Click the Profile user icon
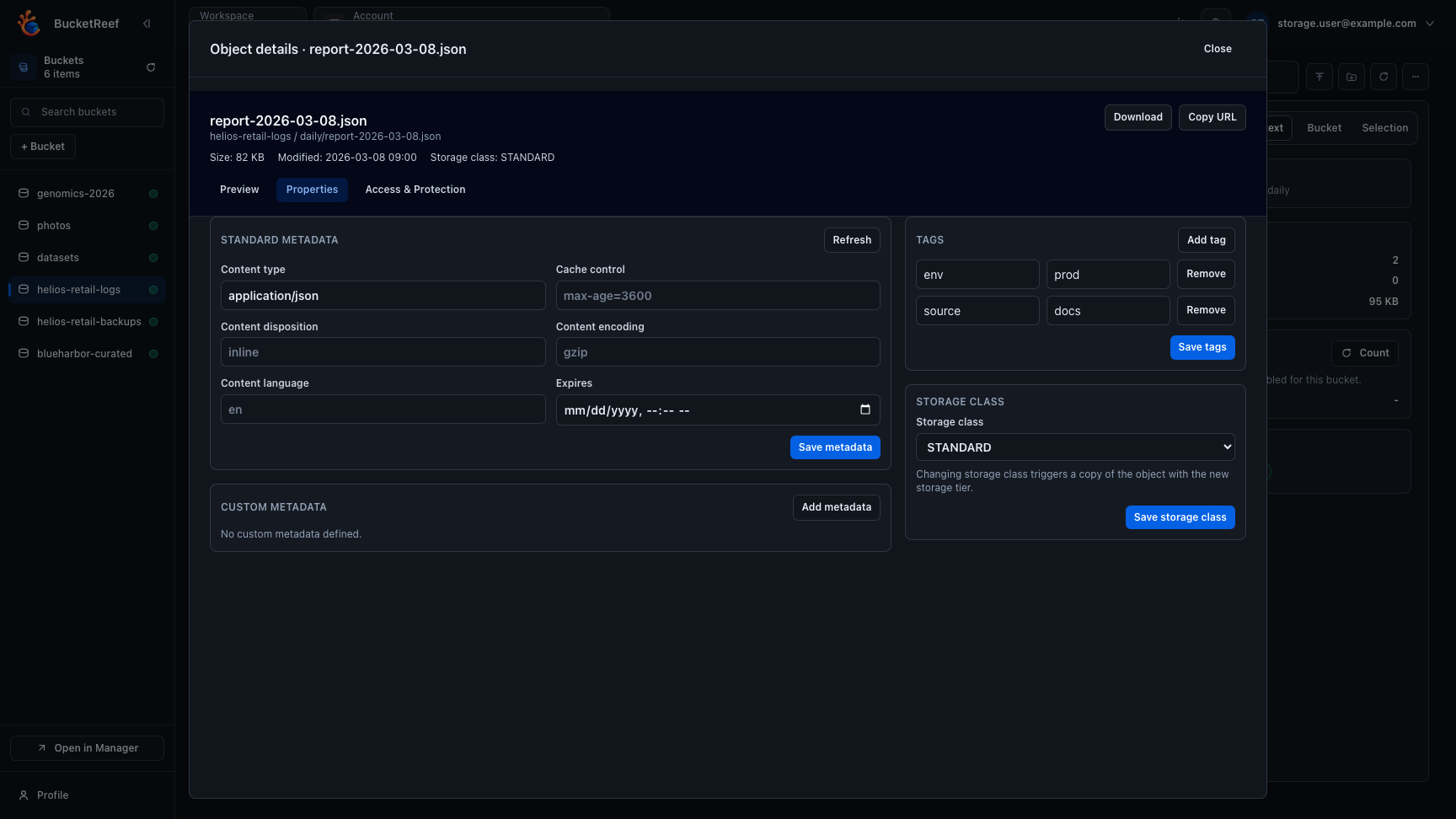 click(24, 795)
